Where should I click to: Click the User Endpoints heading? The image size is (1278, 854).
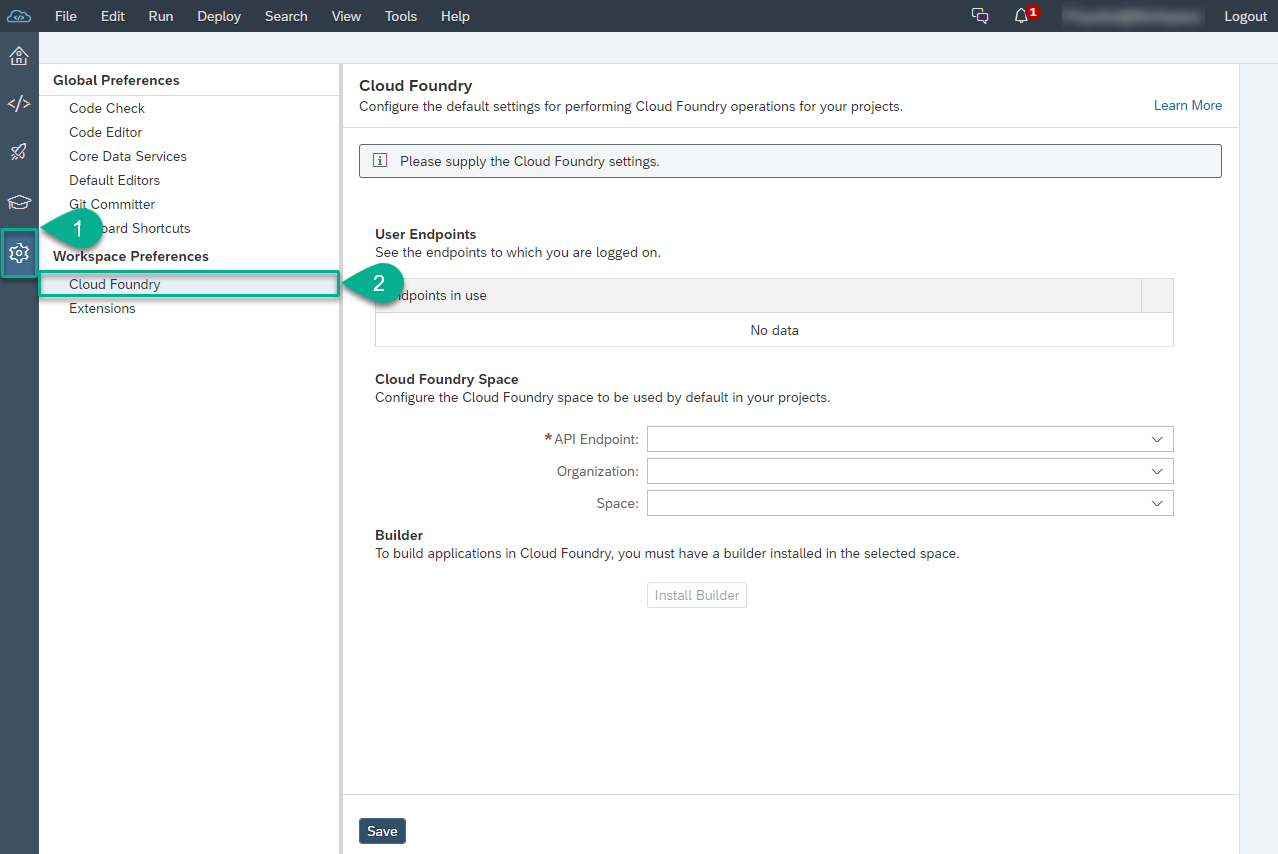(426, 235)
